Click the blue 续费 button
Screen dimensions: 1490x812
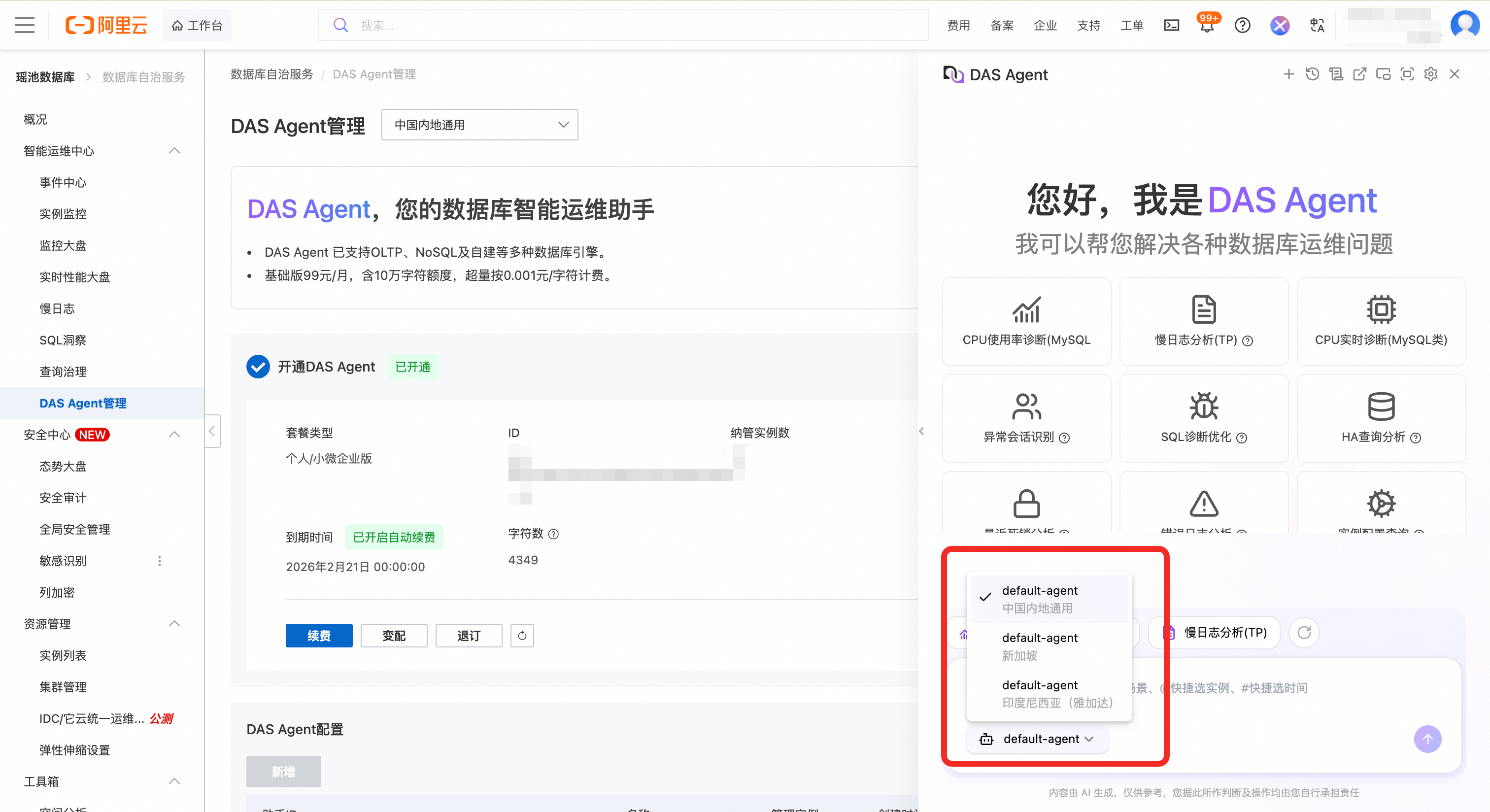[x=319, y=636]
